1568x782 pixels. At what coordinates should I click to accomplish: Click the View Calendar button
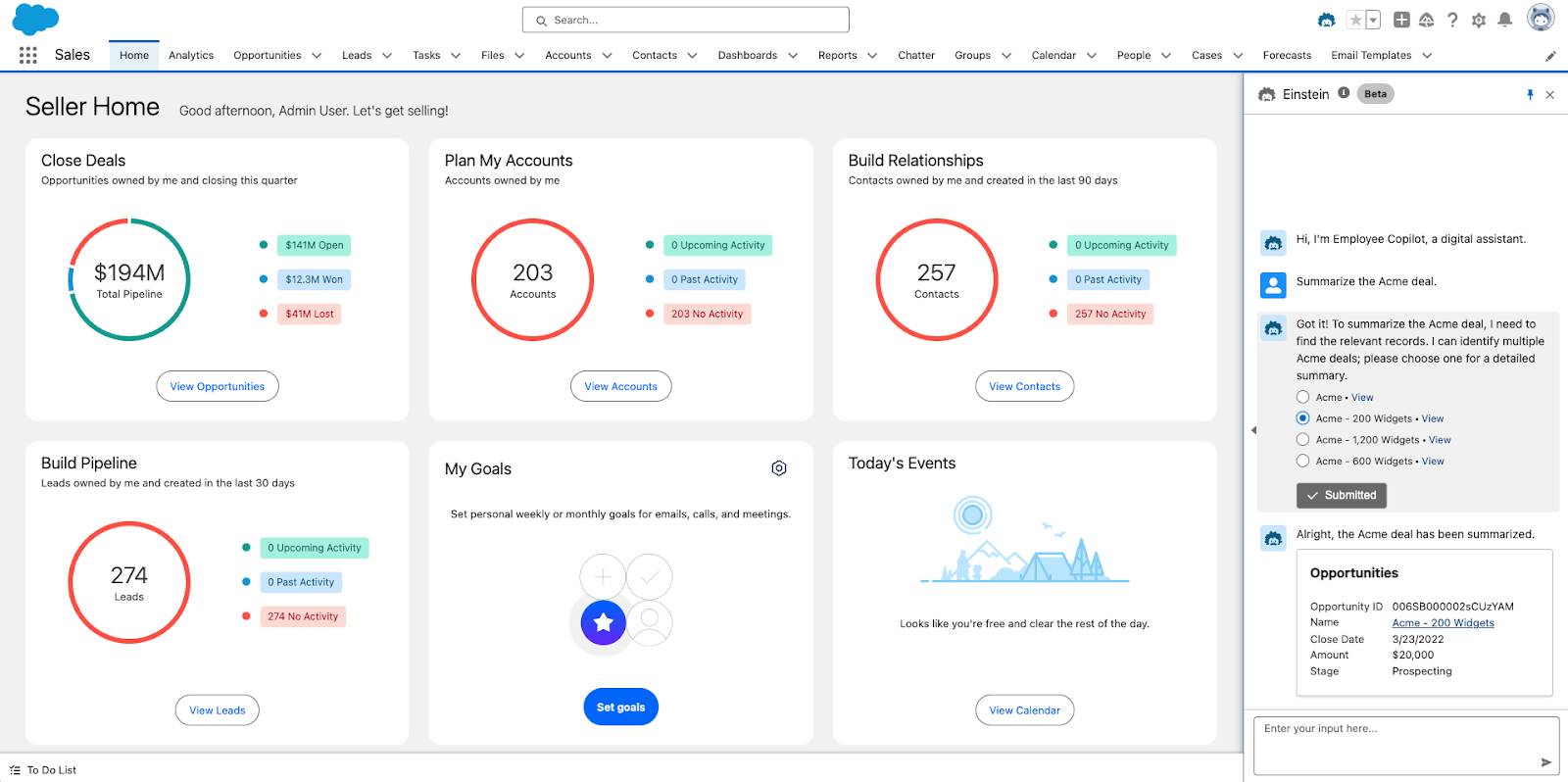pos(1025,710)
